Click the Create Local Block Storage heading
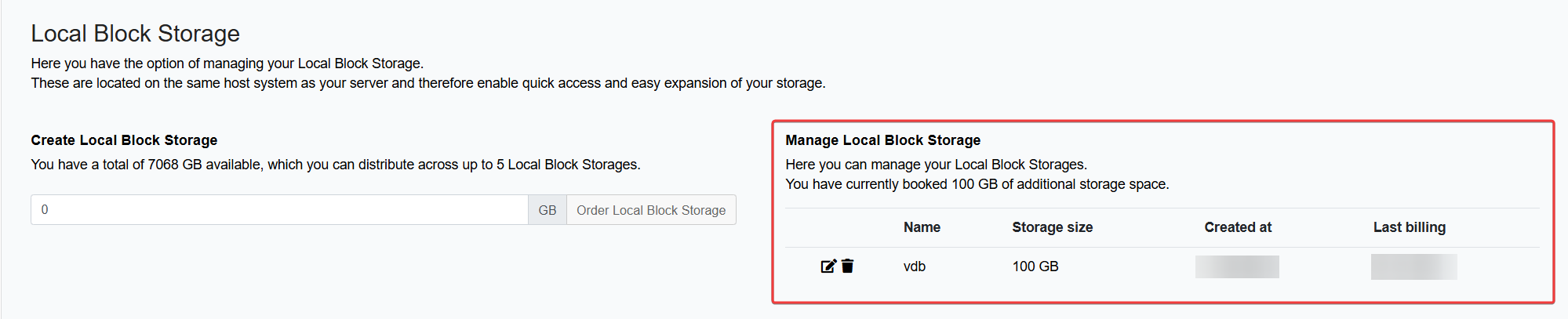Screen dimensions: 1568x319 (x=124, y=140)
